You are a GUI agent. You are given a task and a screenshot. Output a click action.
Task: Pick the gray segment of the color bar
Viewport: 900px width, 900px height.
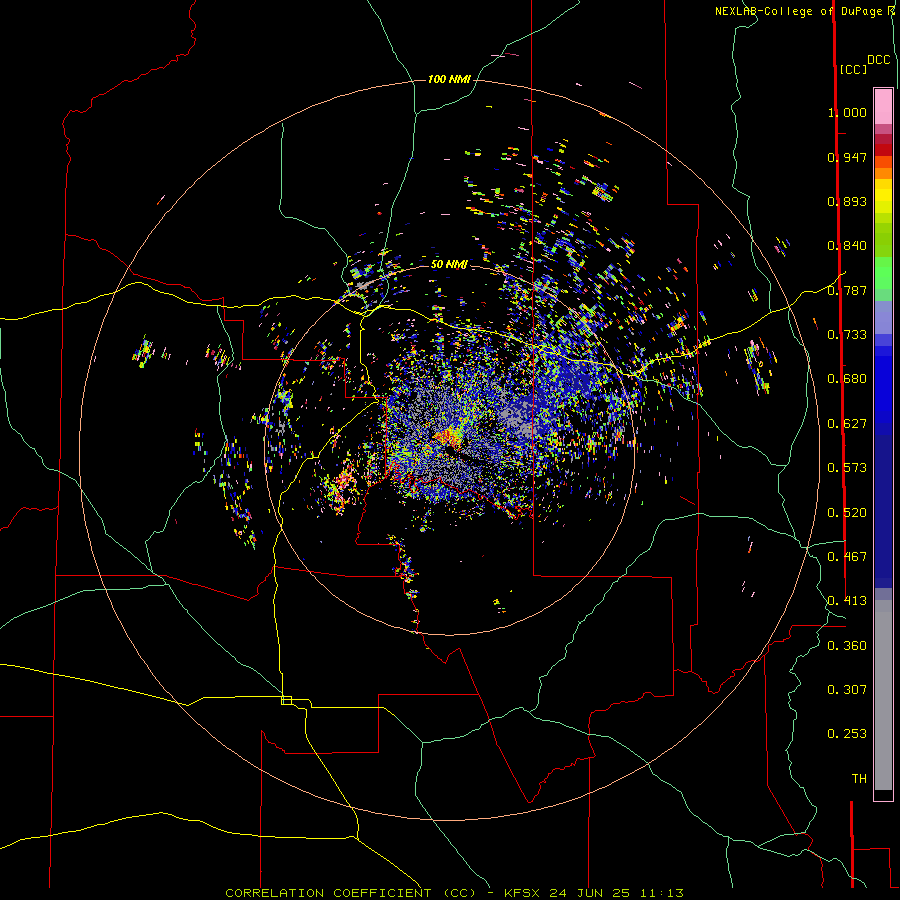(883, 695)
